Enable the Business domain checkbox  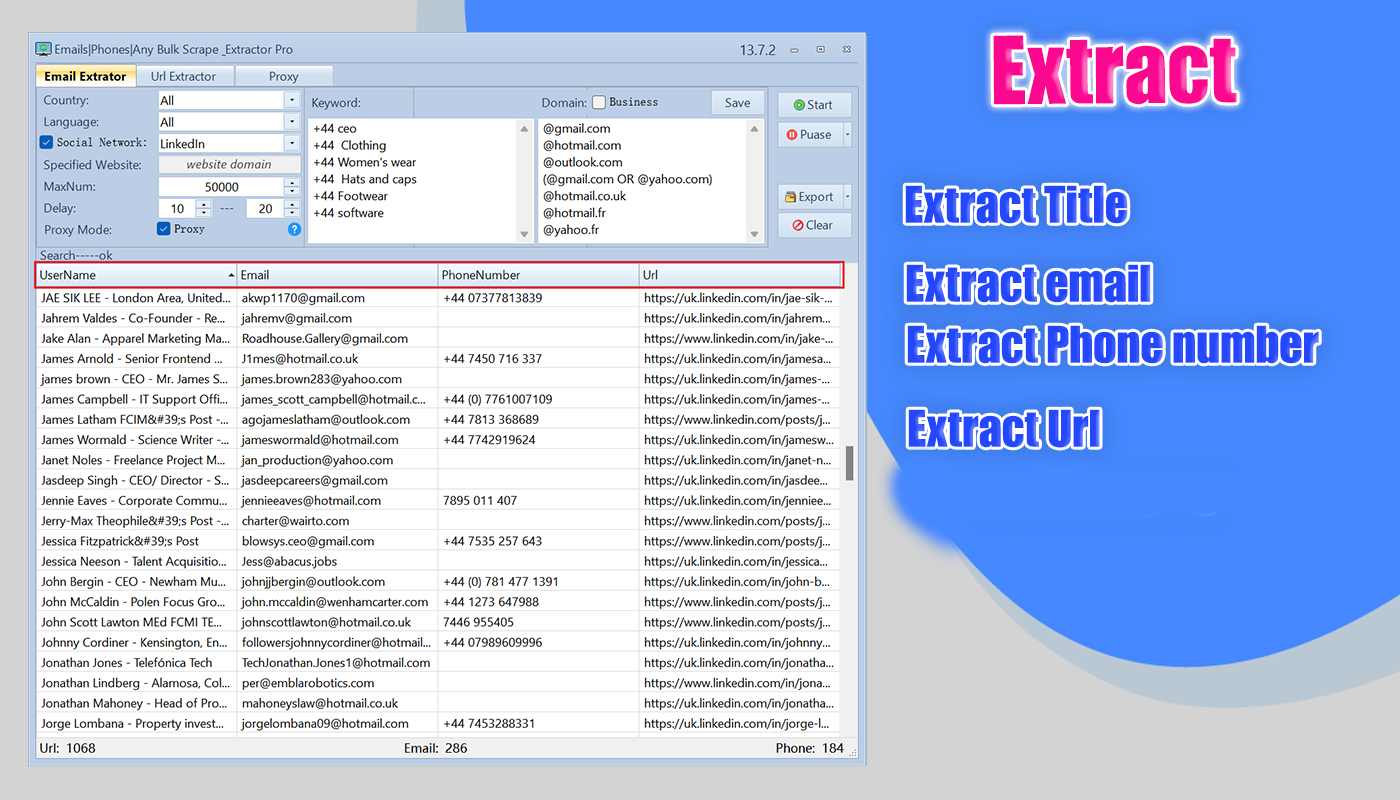[x=599, y=102]
